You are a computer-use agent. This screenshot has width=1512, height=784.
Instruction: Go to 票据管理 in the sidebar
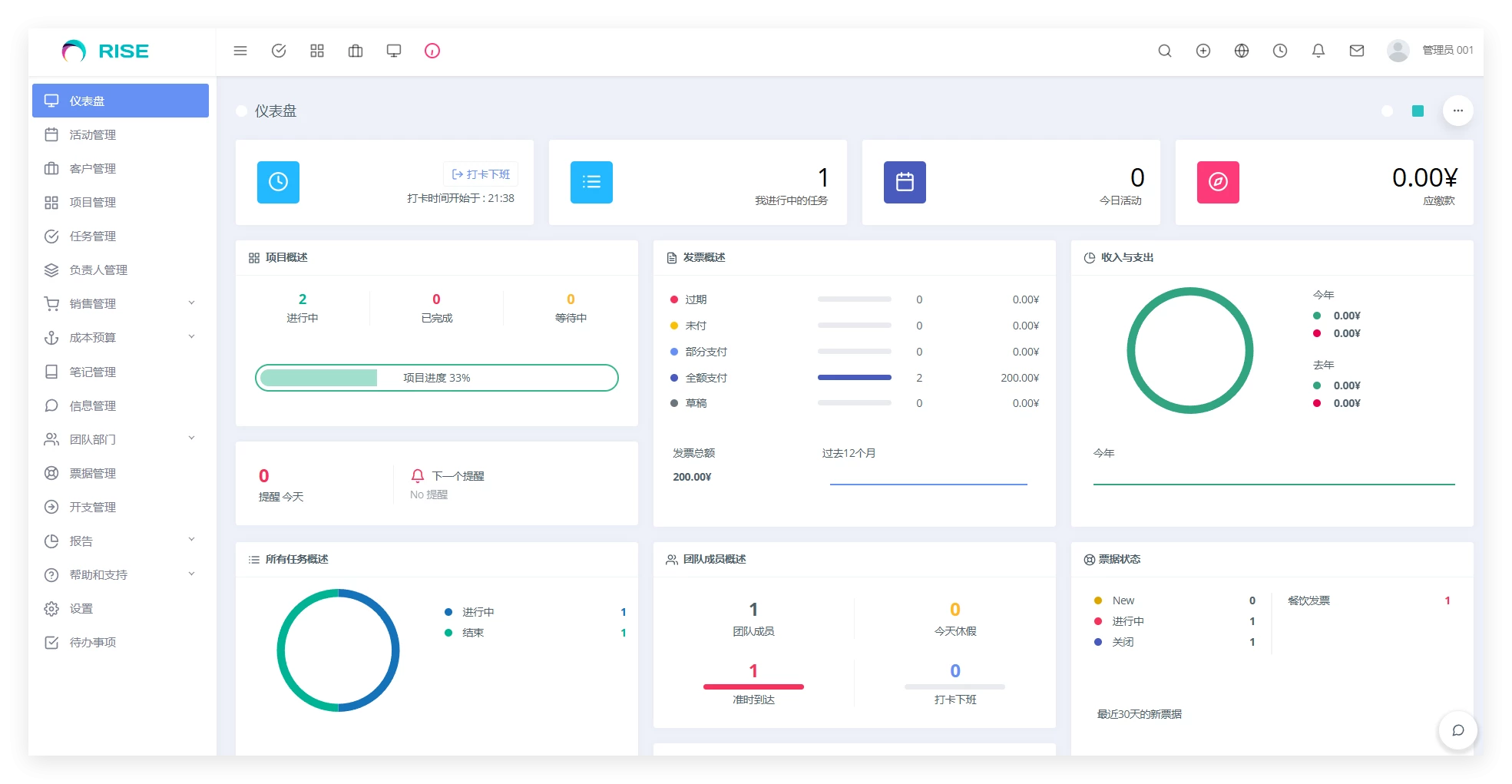pyautogui.click(x=93, y=473)
